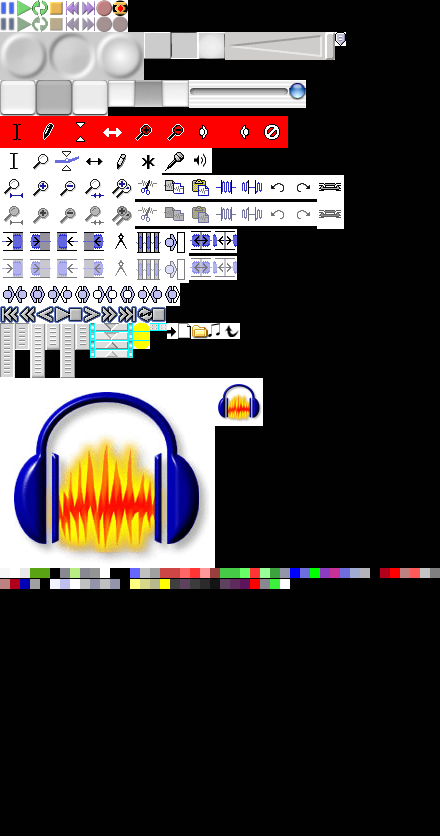Click the dark pressed large rounded square button

[x=54, y=98]
